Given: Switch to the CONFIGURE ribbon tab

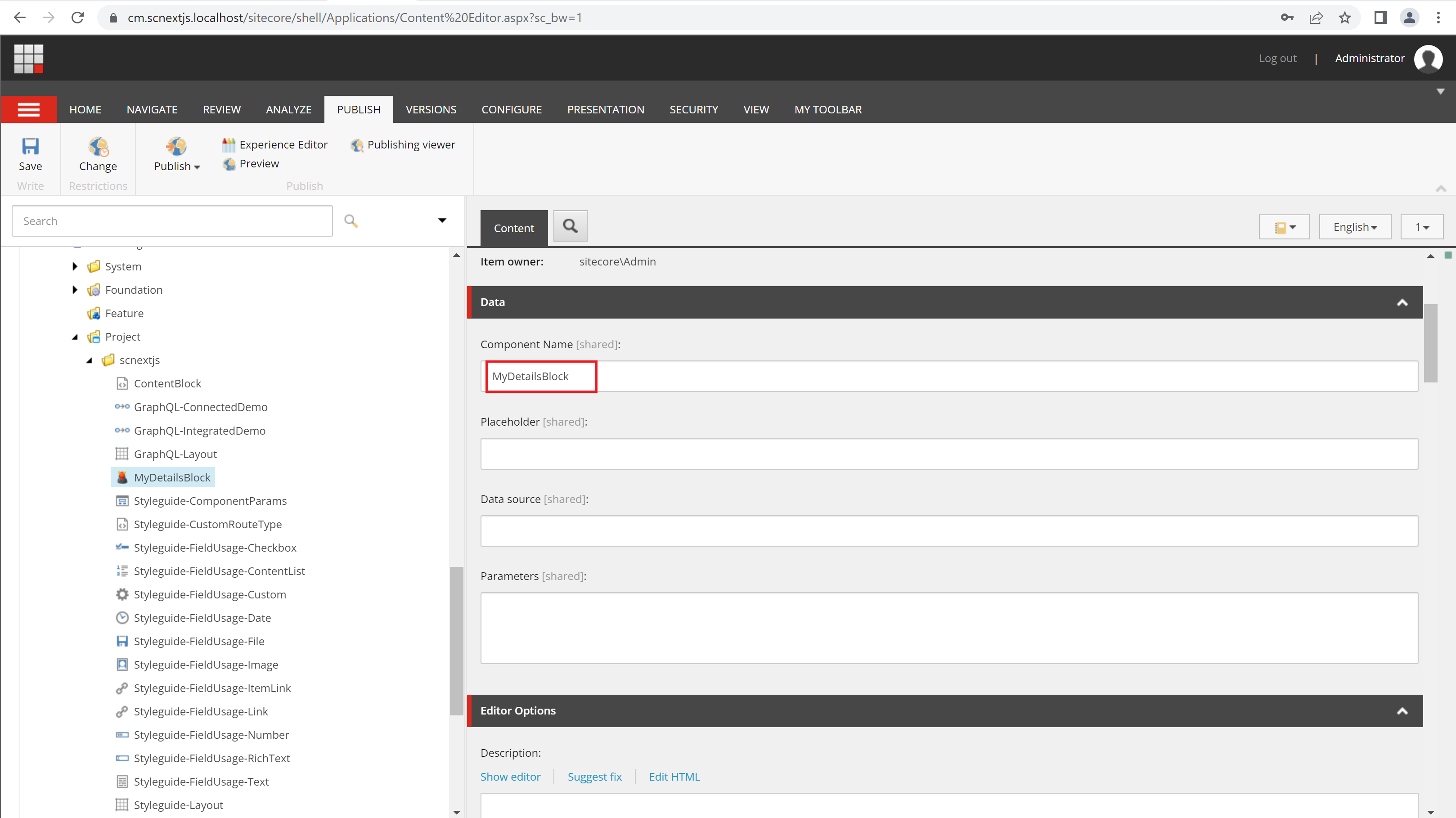Looking at the screenshot, I should point(511,110).
